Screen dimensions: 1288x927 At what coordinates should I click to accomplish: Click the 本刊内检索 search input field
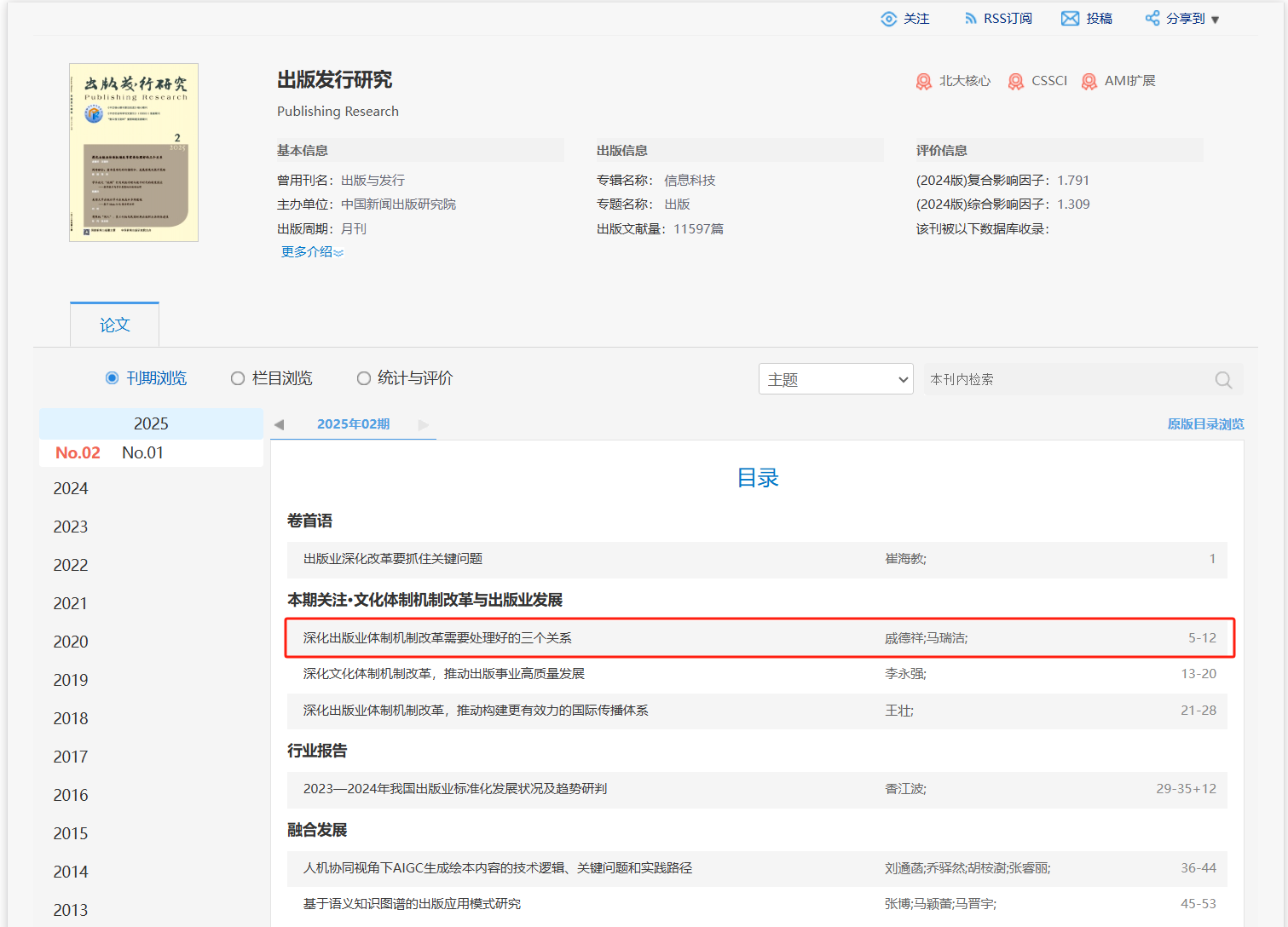[1066, 380]
